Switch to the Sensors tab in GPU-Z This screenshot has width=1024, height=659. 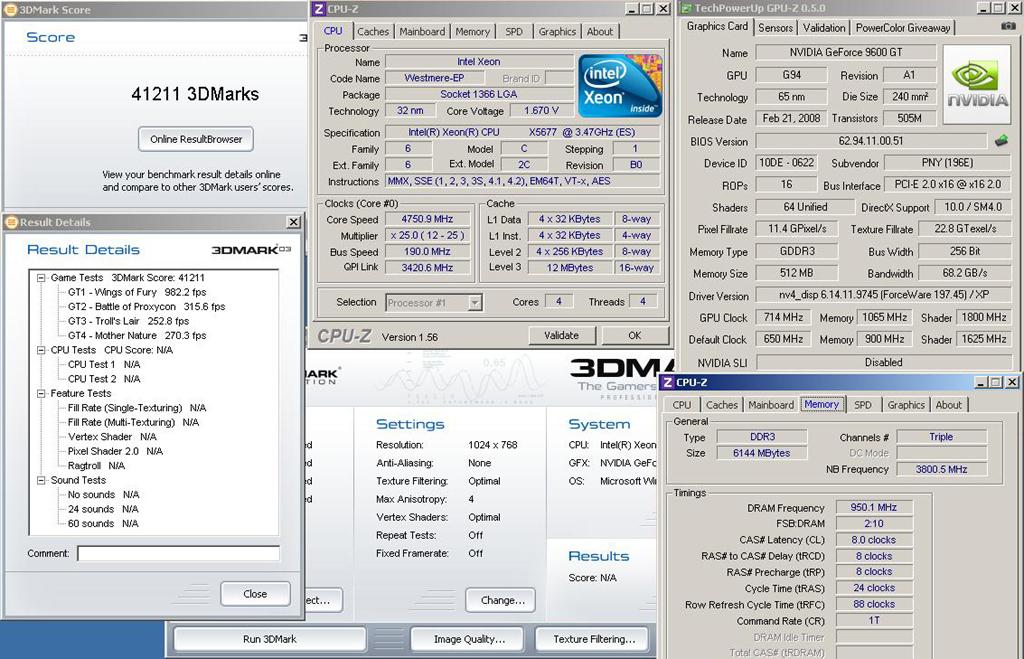coord(775,27)
